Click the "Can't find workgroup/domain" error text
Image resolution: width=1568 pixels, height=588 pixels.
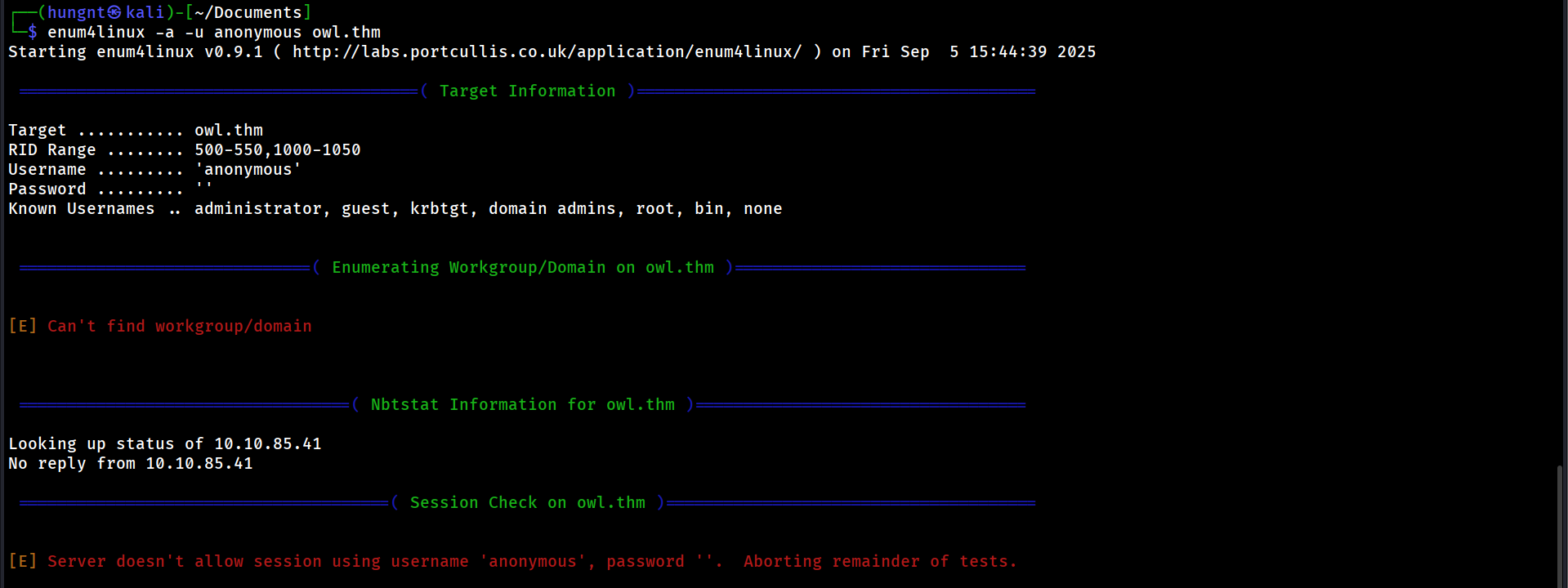pyautogui.click(x=179, y=326)
